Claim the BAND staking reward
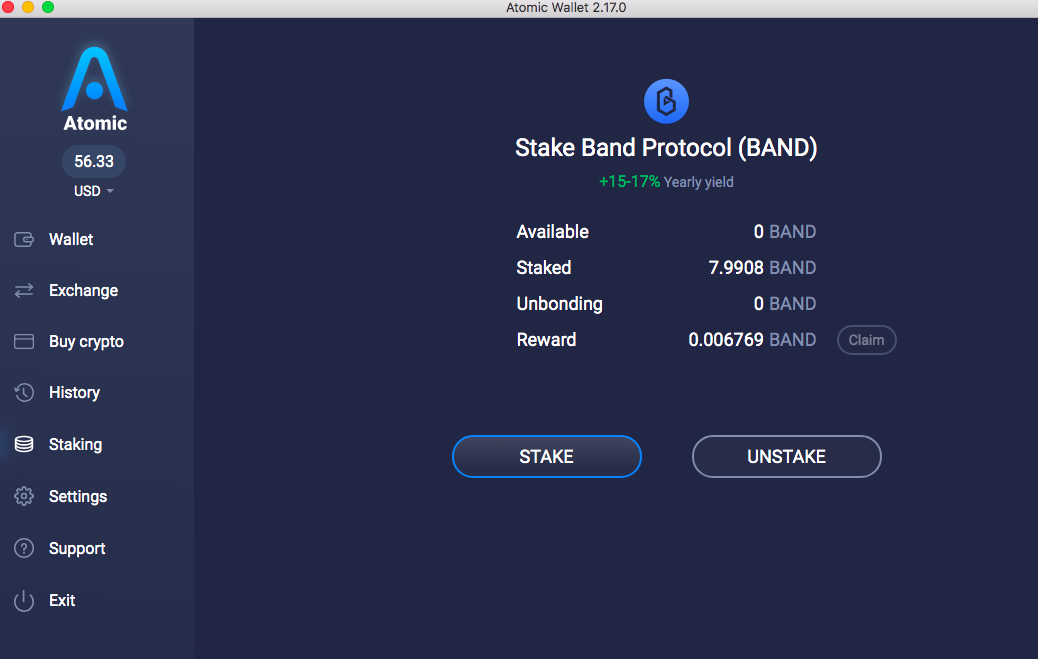The height and width of the screenshot is (659, 1038). pos(867,340)
